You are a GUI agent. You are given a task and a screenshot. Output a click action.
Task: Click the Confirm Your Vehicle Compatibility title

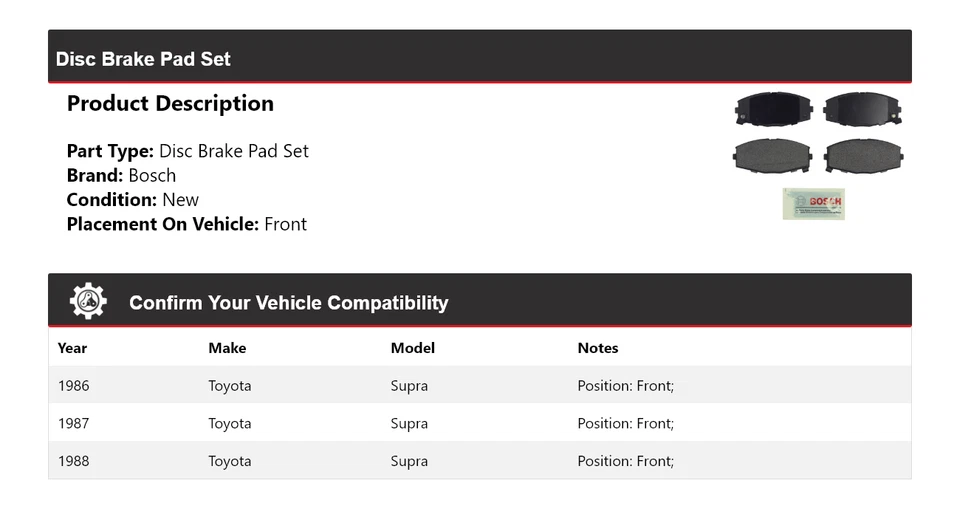(288, 303)
